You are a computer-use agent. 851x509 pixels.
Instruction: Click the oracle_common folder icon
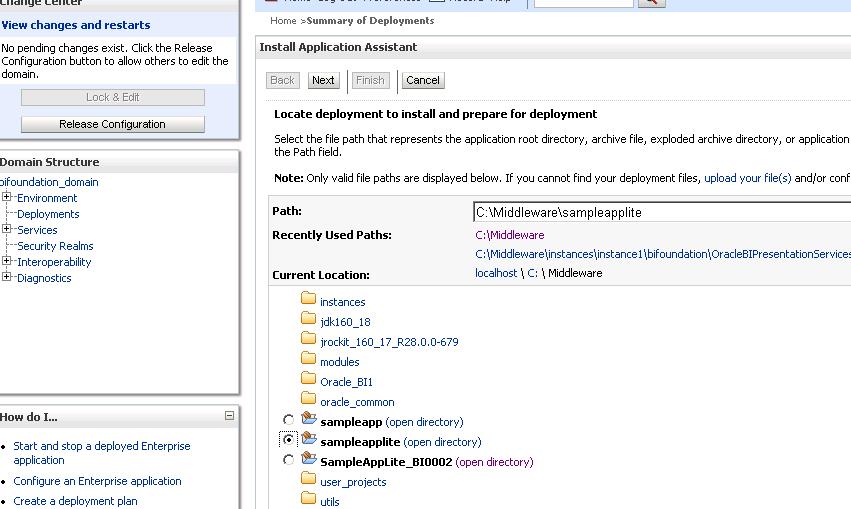pyautogui.click(x=308, y=398)
